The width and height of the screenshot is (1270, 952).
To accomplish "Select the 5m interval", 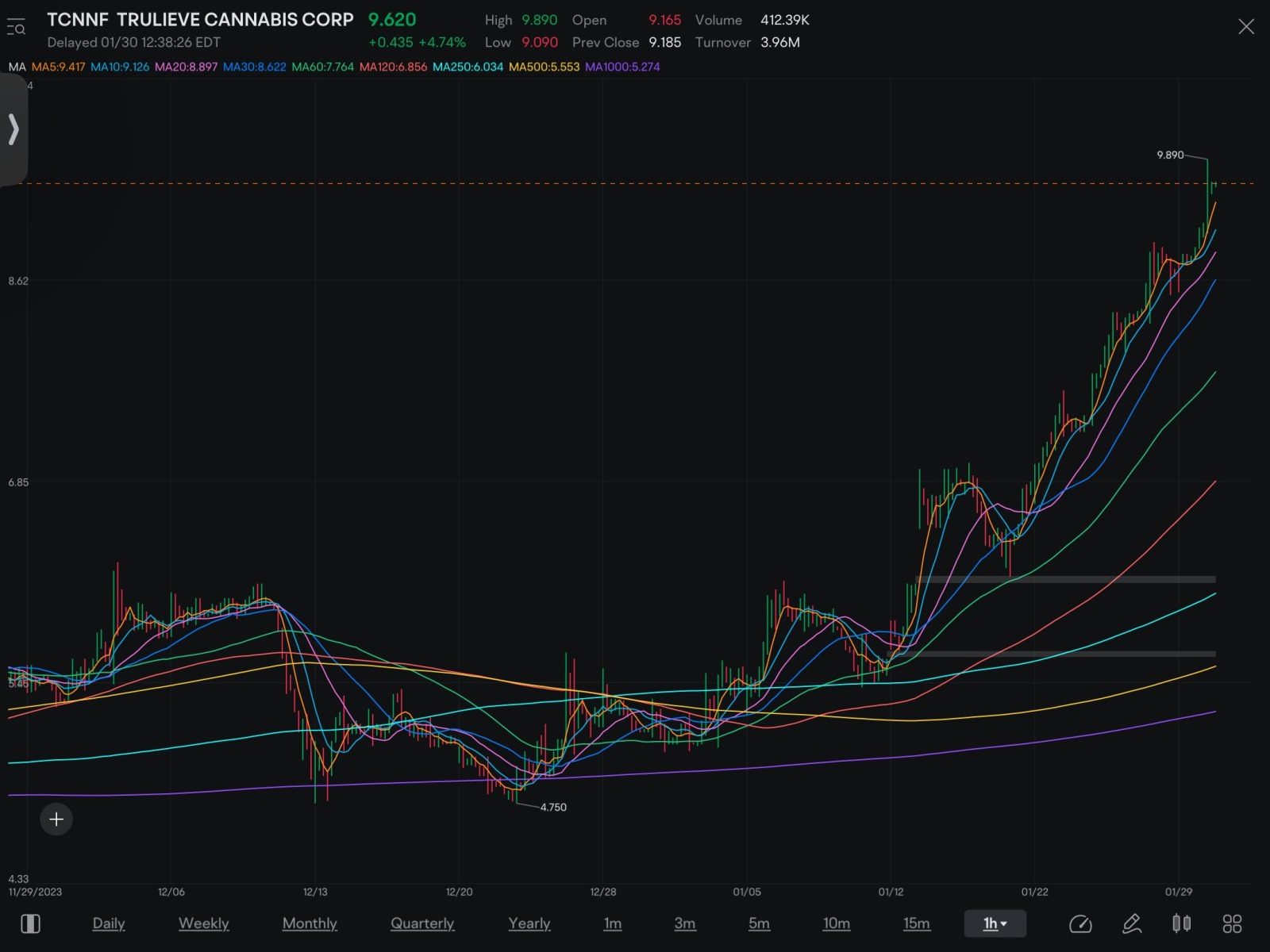I will (x=759, y=923).
